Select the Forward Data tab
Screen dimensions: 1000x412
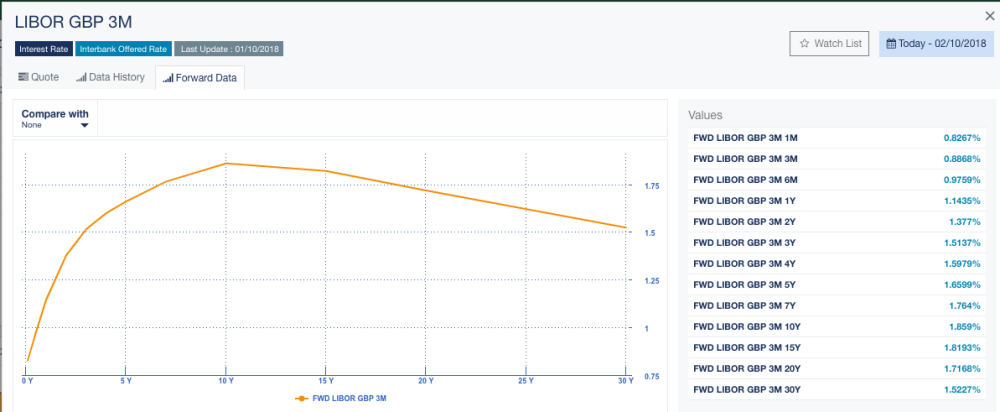tap(200, 78)
